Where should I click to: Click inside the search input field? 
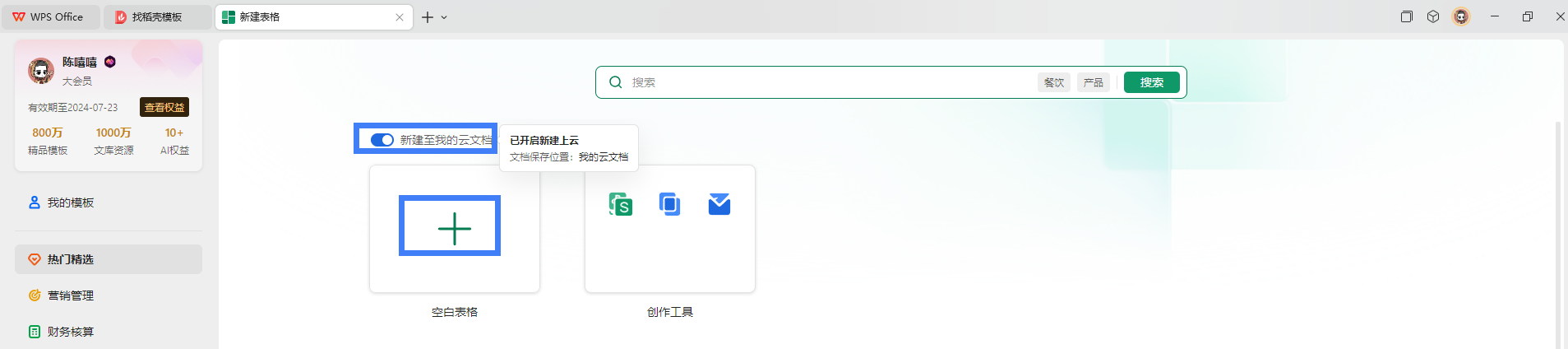point(822,82)
